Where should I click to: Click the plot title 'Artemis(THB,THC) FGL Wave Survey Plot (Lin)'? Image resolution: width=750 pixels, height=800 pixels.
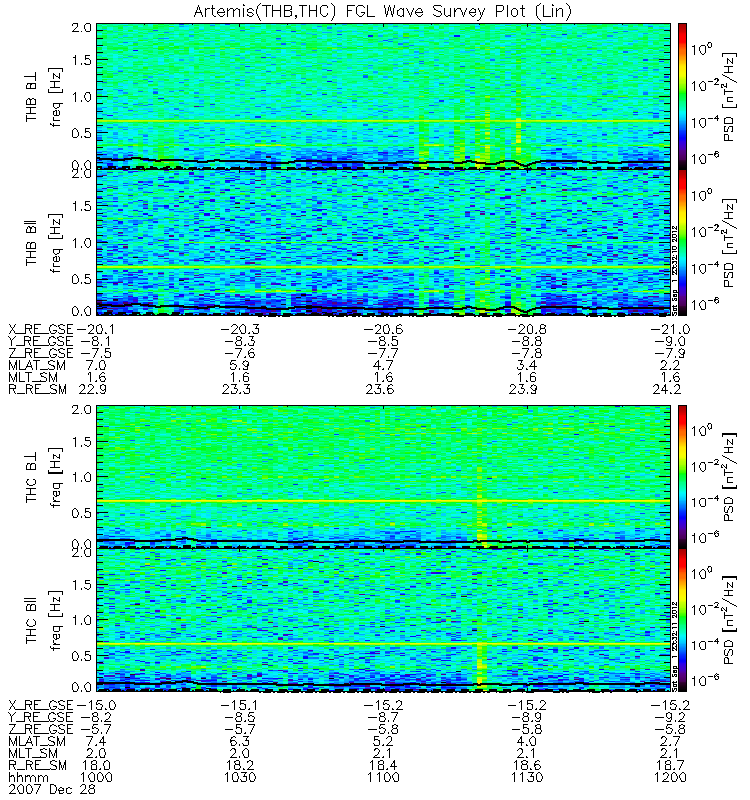(383, 11)
